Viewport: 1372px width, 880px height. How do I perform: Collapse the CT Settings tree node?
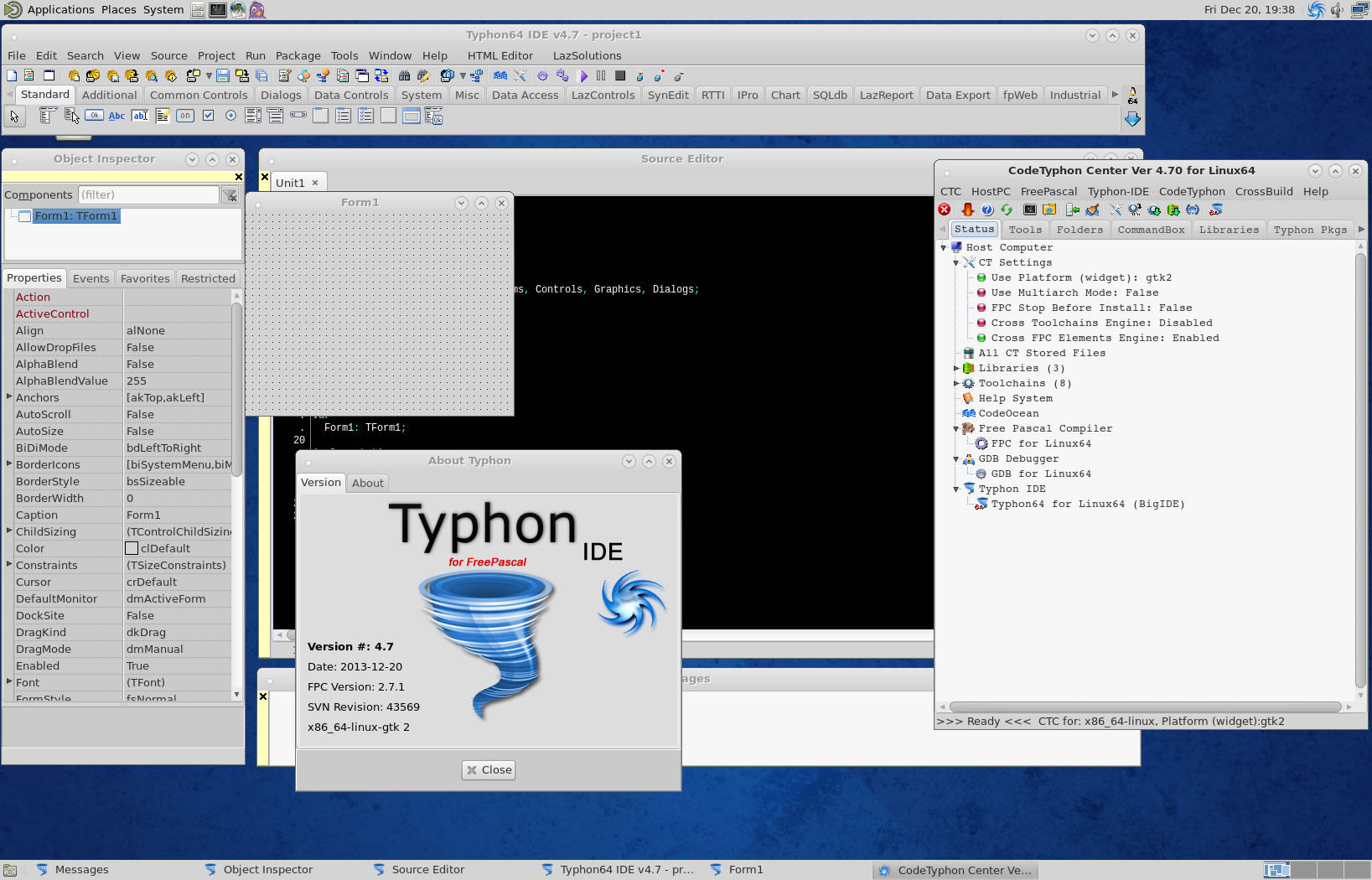(956, 262)
